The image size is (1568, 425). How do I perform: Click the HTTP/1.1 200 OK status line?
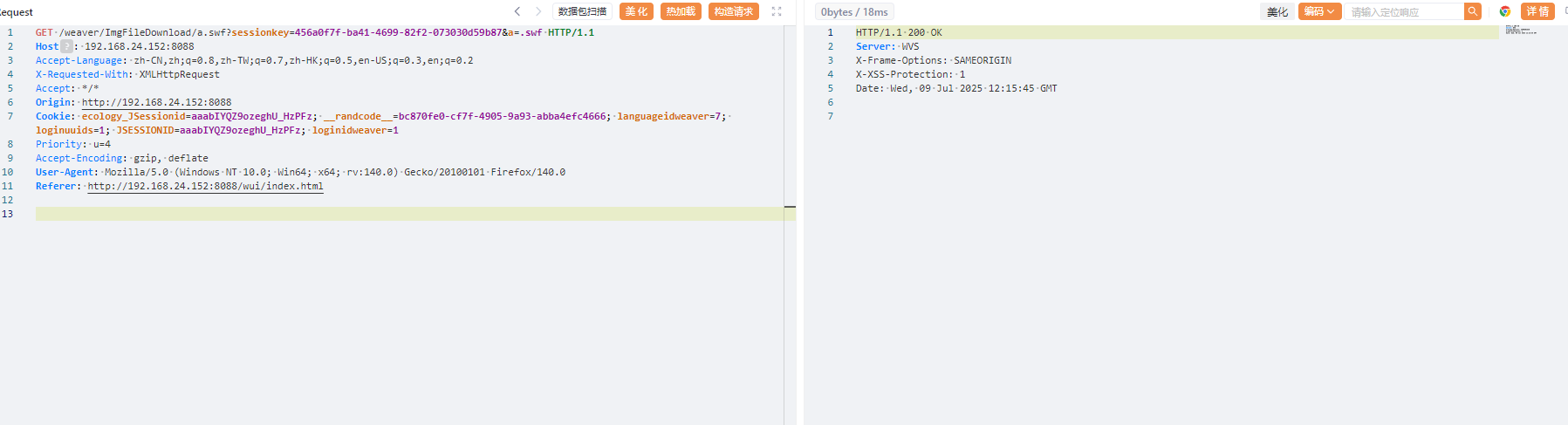tap(899, 32)
